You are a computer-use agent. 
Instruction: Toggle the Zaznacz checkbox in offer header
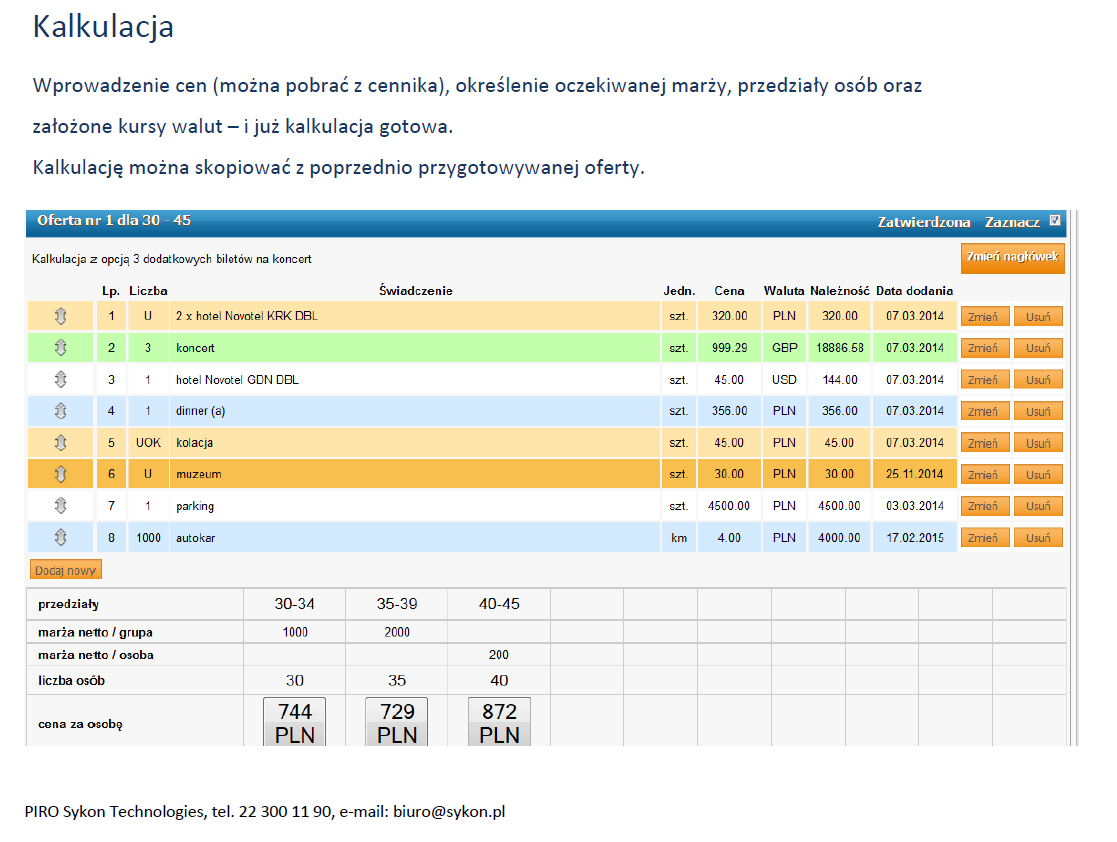pos(1055,221)
